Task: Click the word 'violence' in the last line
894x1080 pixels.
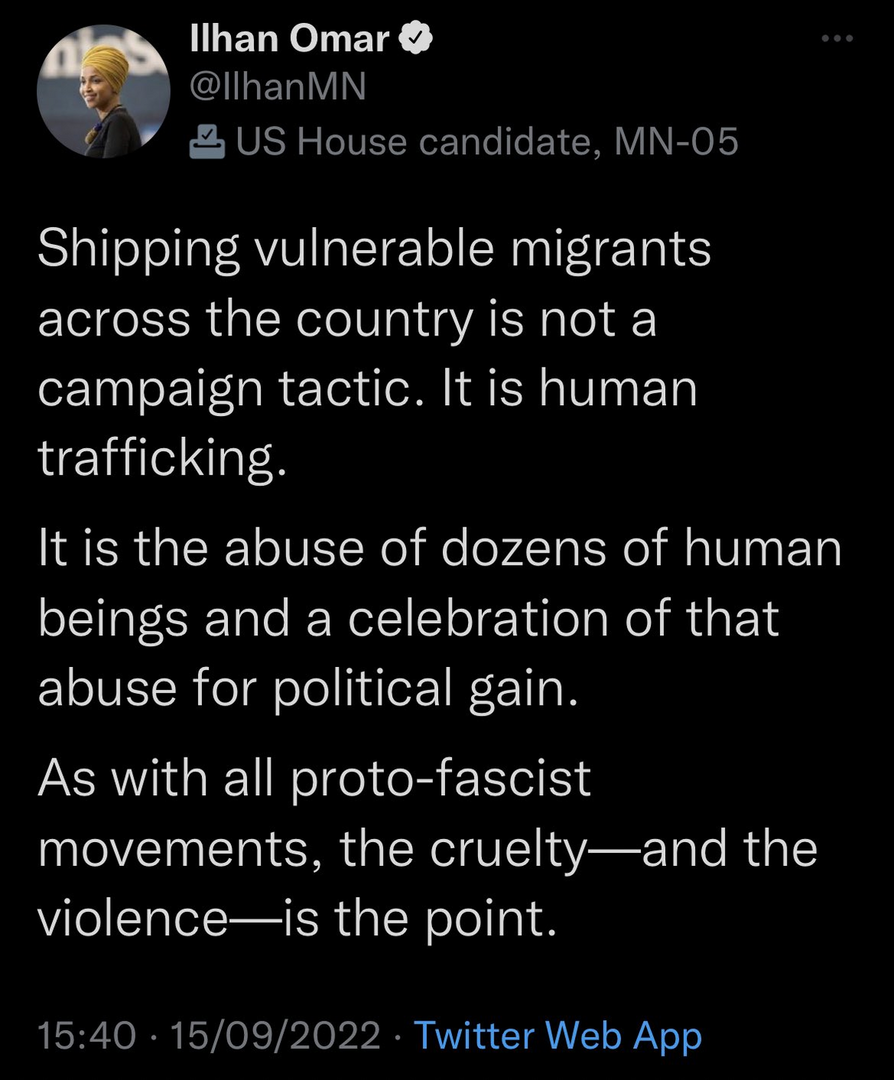Action: (133, 918)
